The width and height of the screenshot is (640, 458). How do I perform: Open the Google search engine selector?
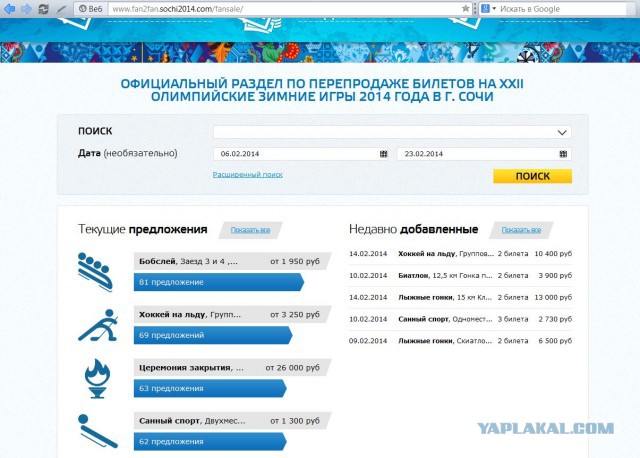[488, 9]
